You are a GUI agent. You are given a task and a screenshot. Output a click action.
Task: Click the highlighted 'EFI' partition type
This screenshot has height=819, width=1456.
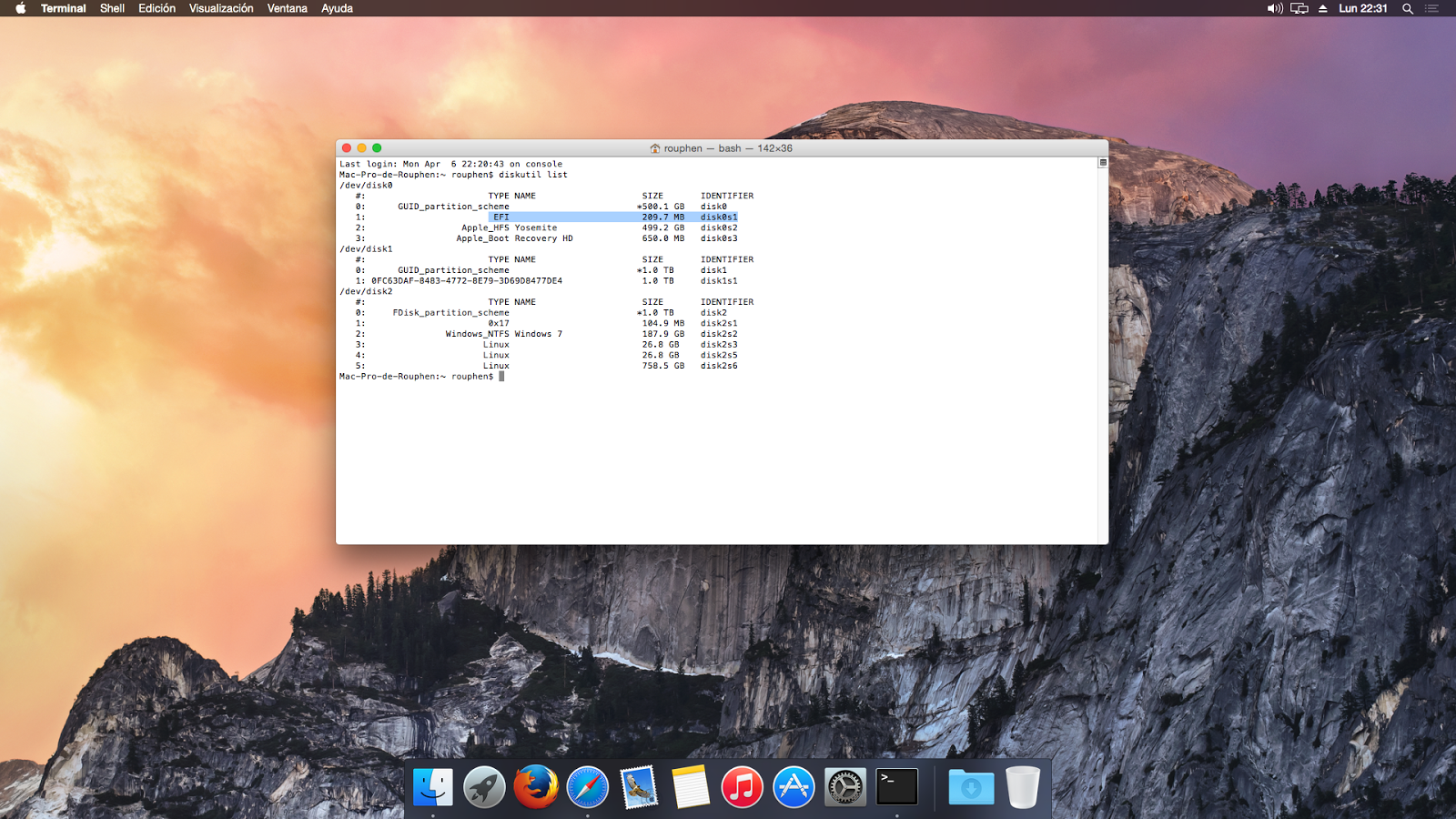coord(501,217)
